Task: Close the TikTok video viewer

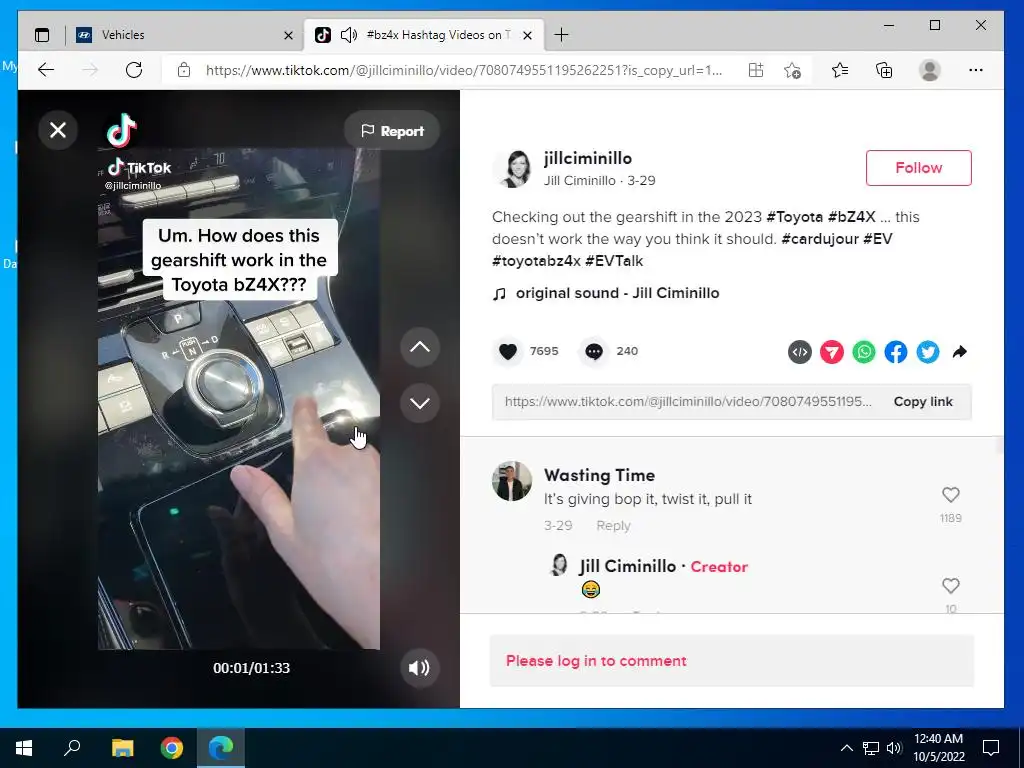Action: click(x=58, y=131)
